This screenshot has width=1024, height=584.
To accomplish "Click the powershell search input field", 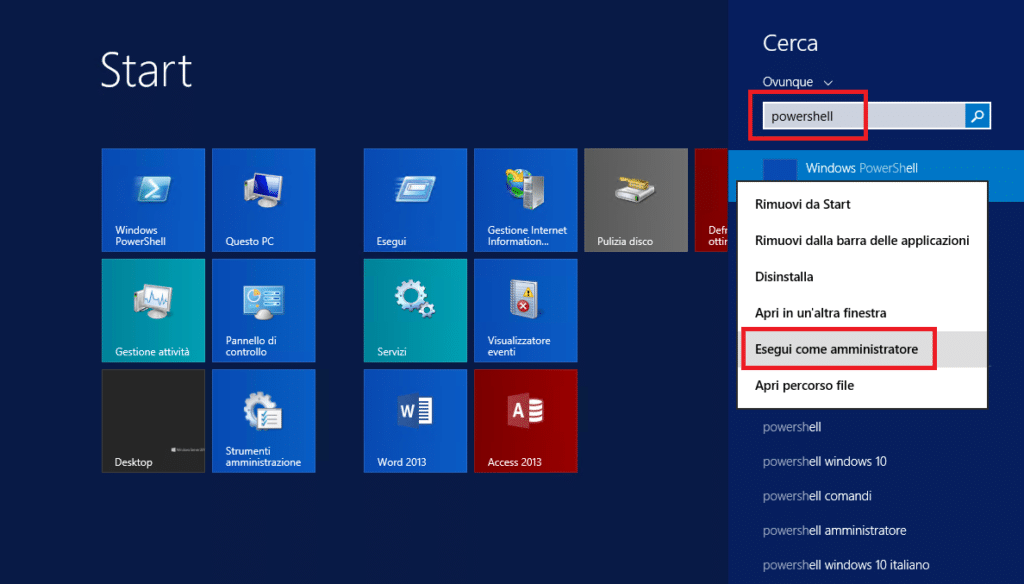I will pos(864,116).
